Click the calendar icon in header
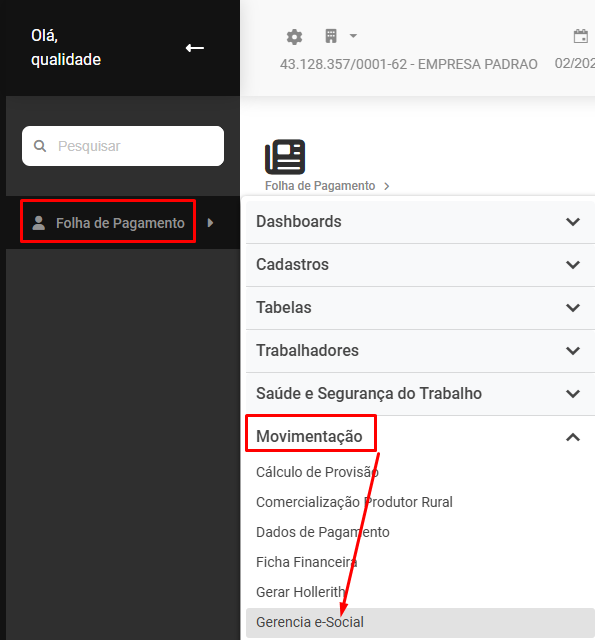The height and width of the screenshot is (640, 595). 581,36
